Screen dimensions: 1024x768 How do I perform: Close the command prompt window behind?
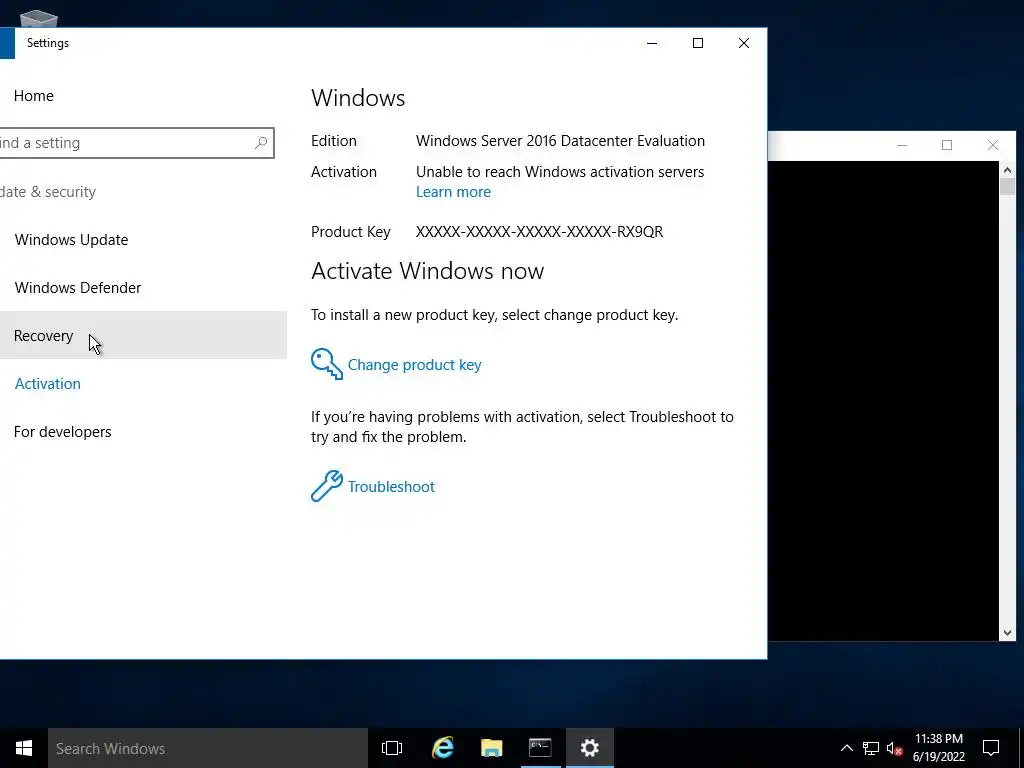(x=993, y=145)
